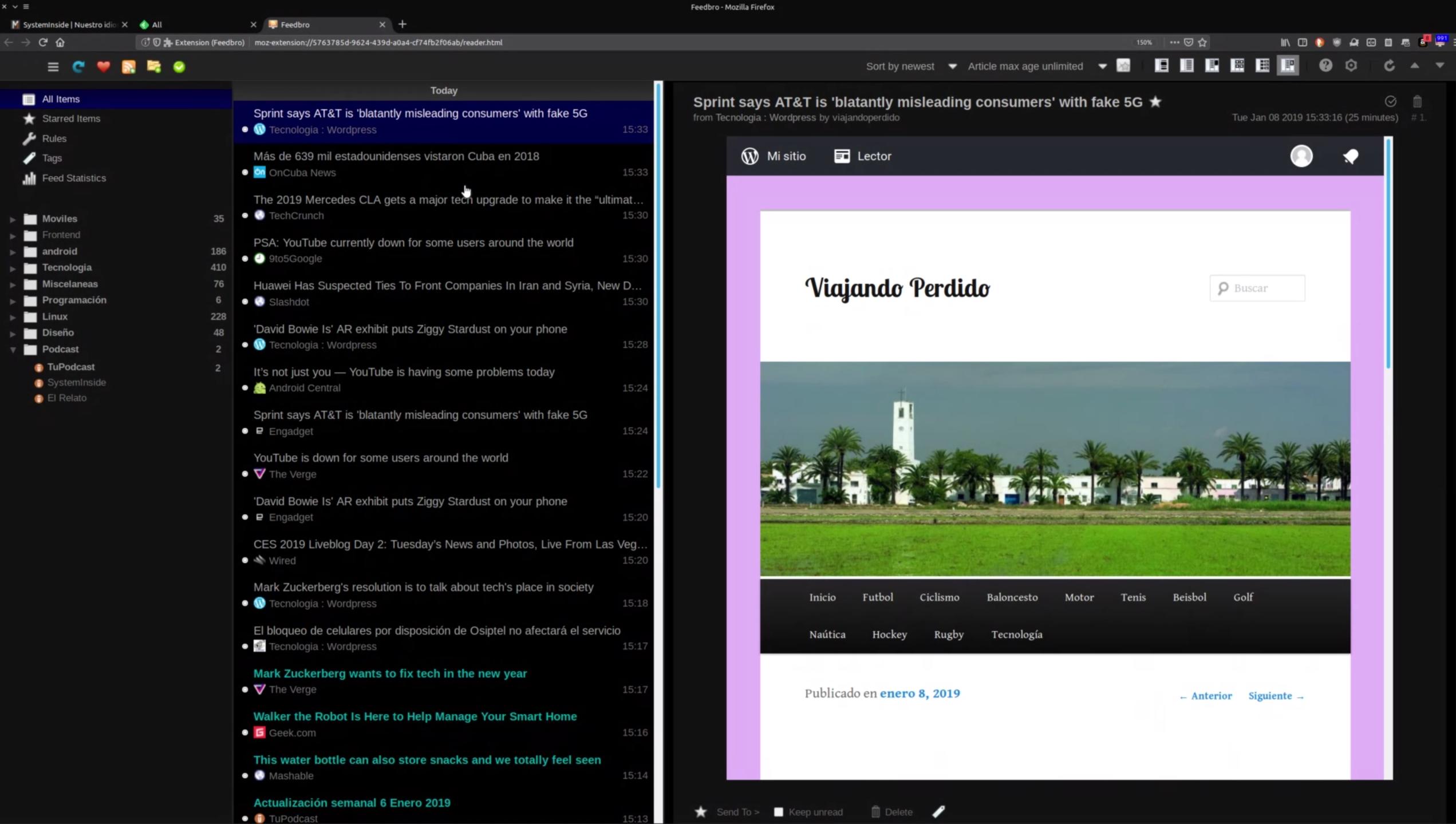Create a new folder for feeds

click(153, 66)
